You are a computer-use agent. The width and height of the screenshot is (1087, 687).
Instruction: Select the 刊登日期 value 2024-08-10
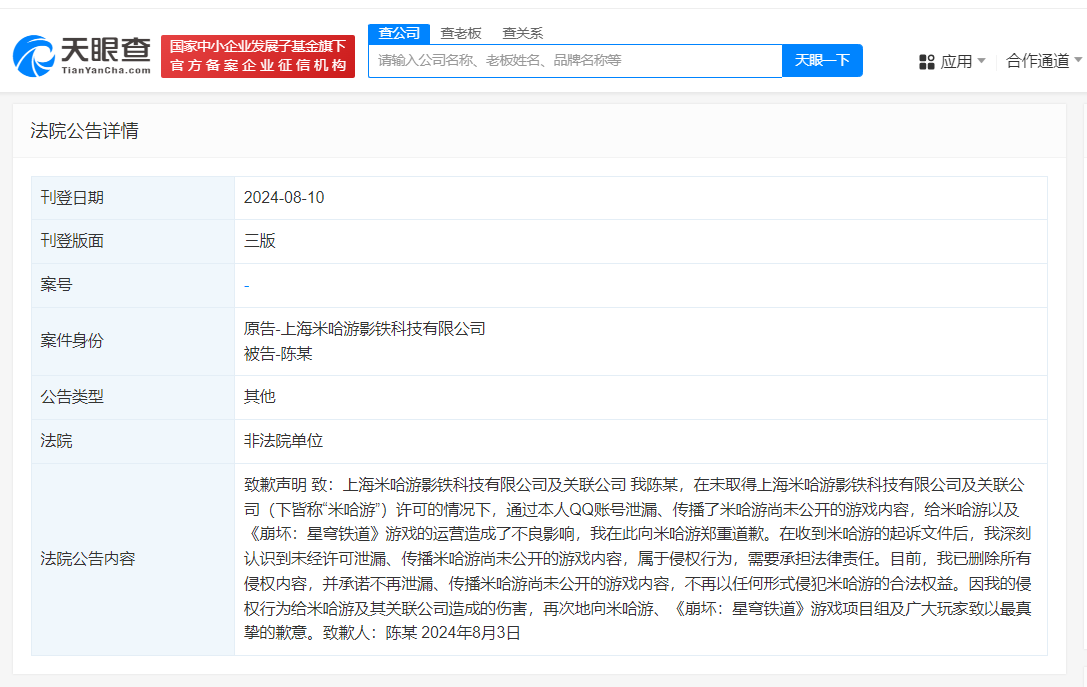point(285,197)
